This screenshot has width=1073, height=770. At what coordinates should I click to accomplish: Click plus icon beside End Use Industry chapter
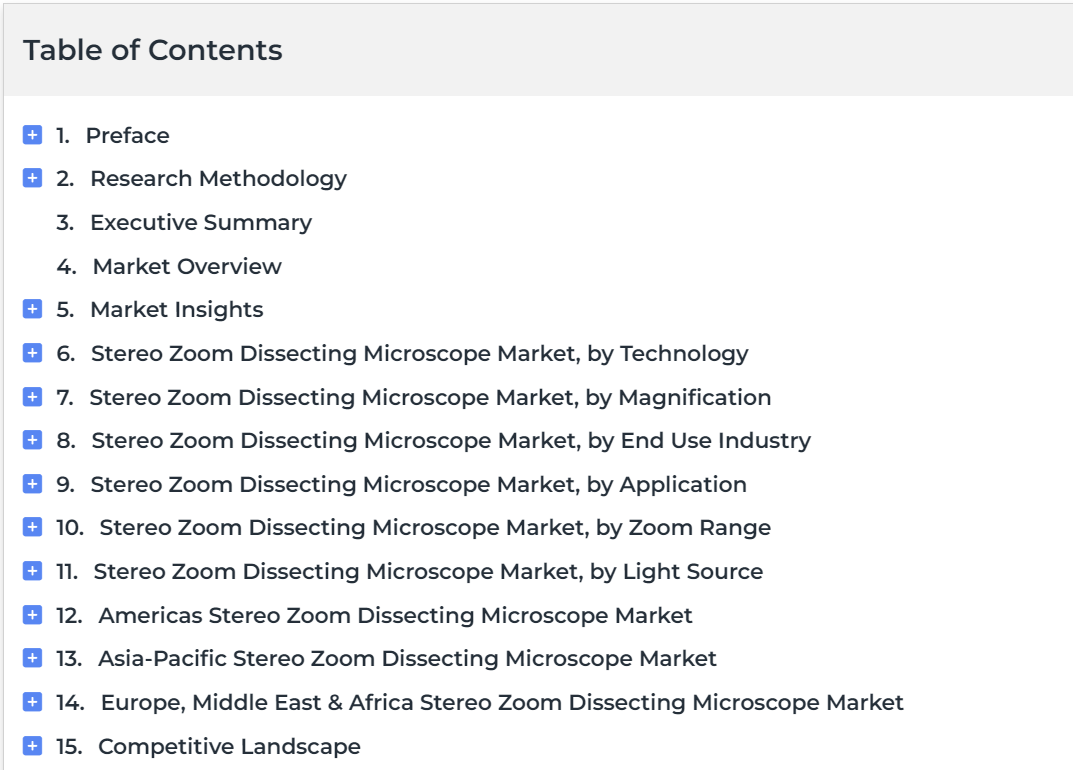[x=32, y=440]
